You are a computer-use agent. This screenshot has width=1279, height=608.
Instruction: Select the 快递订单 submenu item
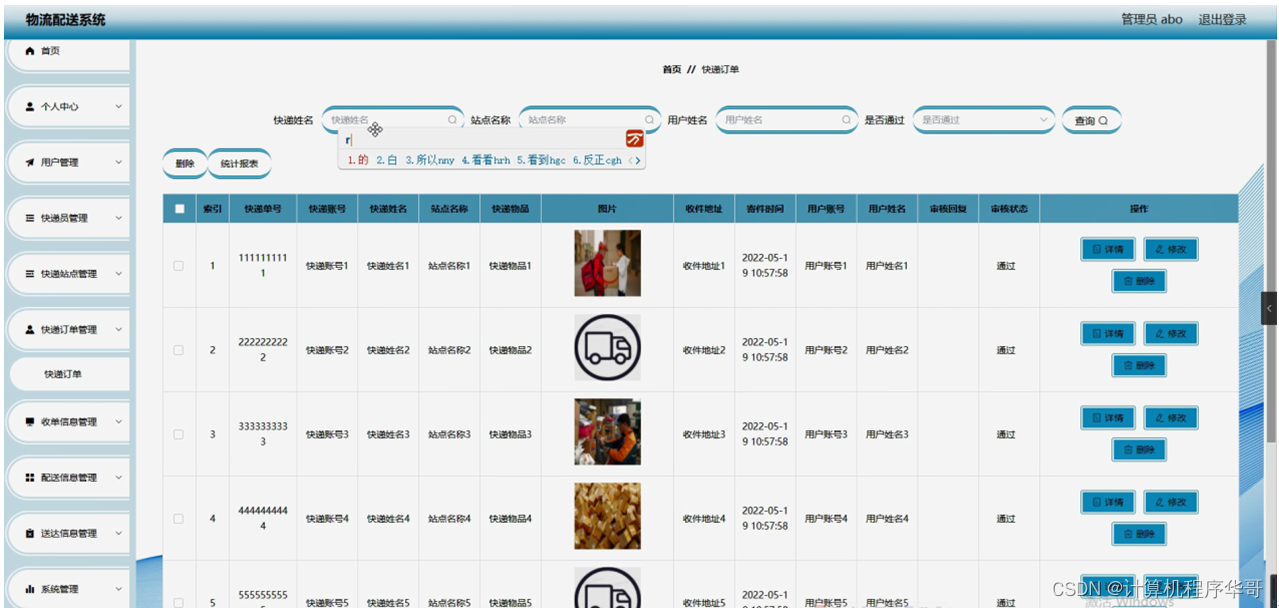69,374
